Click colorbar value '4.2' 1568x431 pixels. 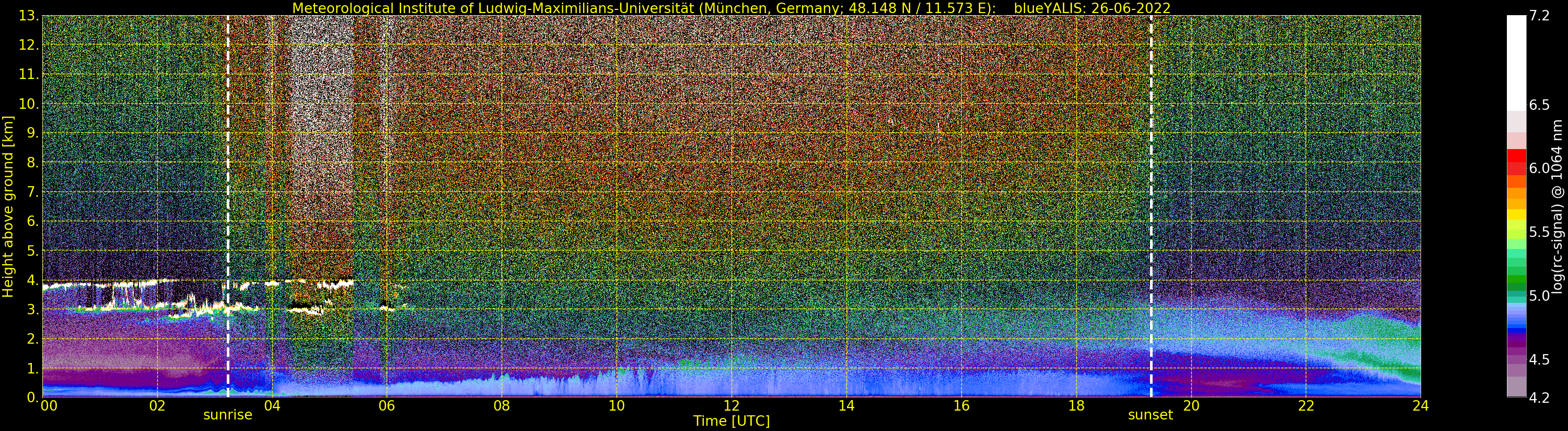pos(1539,398)
